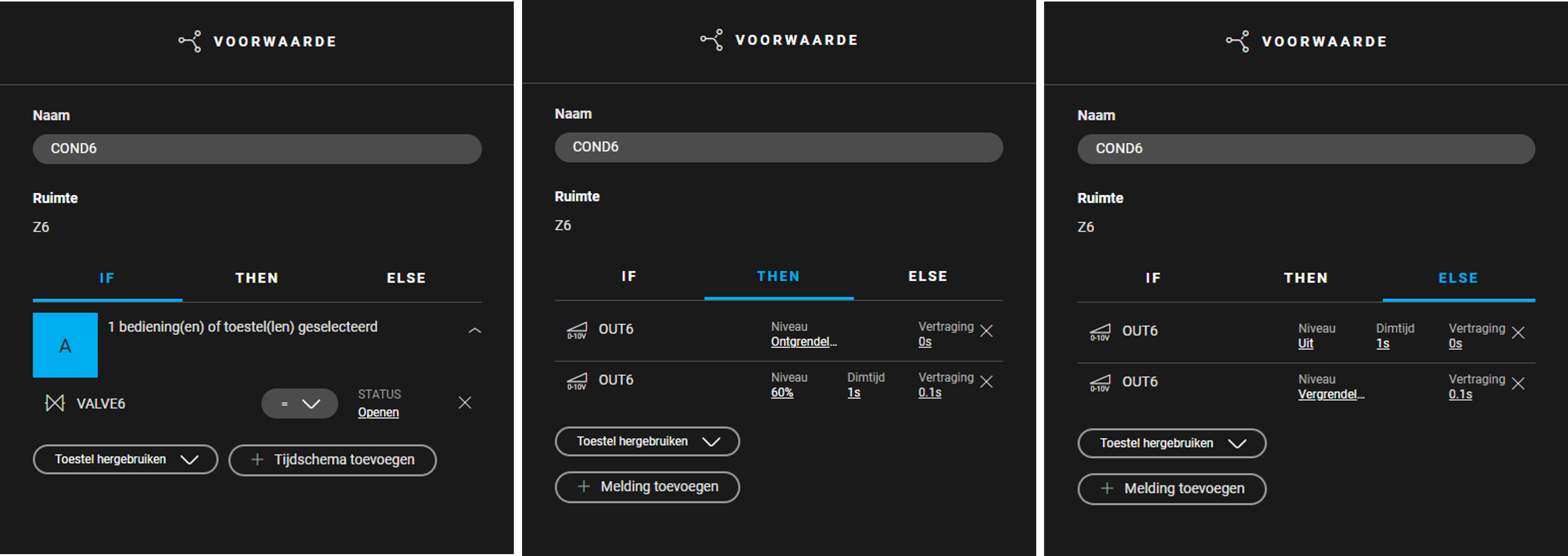The image size is (1568, 556).
Task: Remove VALVE6 condition with its X icon
Action: [x=465, y=403]
